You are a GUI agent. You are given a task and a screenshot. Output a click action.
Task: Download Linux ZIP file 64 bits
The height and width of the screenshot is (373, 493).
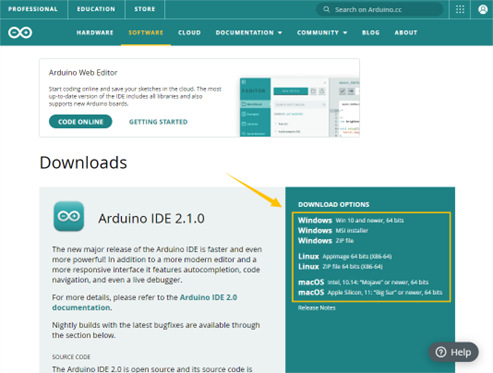pos(340,267)
